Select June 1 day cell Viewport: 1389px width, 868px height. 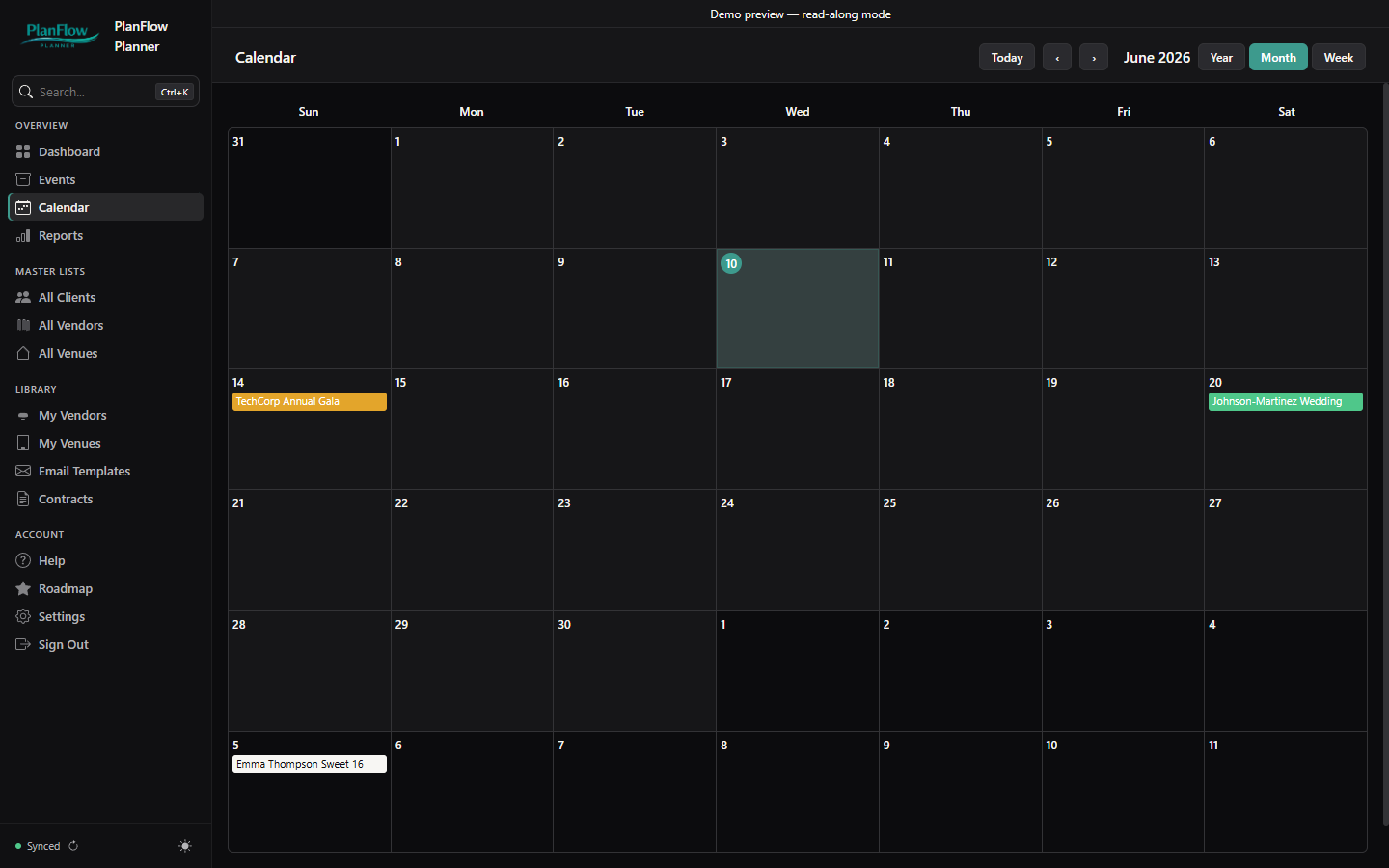(x=472, y=188)
